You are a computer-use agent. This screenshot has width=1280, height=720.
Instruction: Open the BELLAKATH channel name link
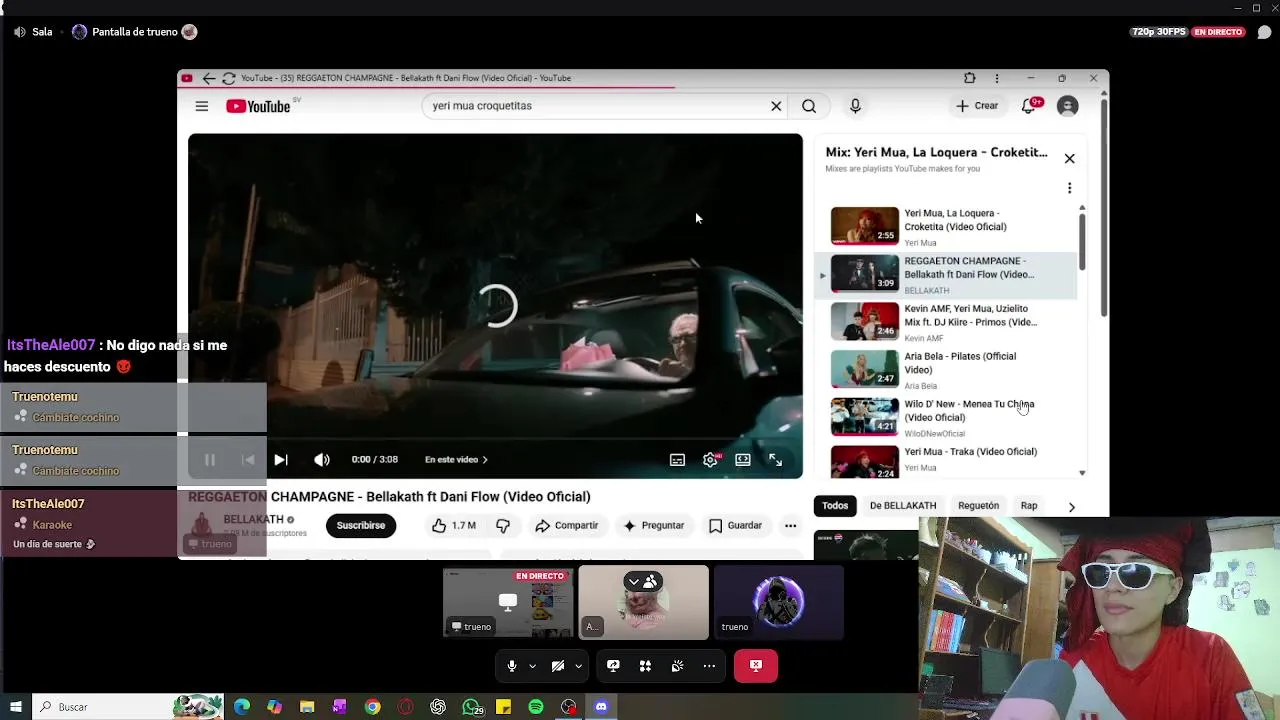click(254, 520)
